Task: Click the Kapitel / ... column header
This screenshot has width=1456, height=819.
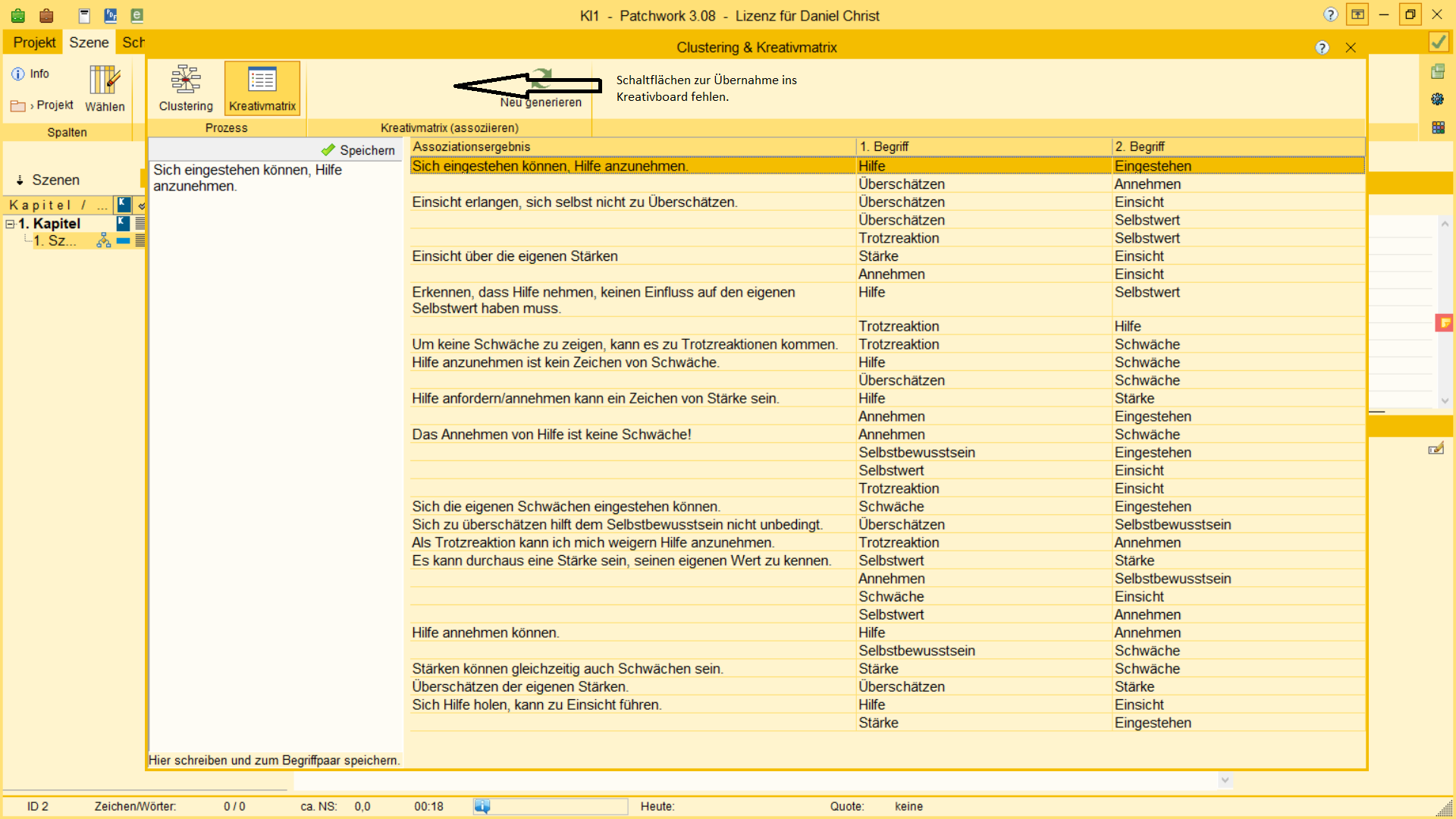Action: (x=58, y=205)
